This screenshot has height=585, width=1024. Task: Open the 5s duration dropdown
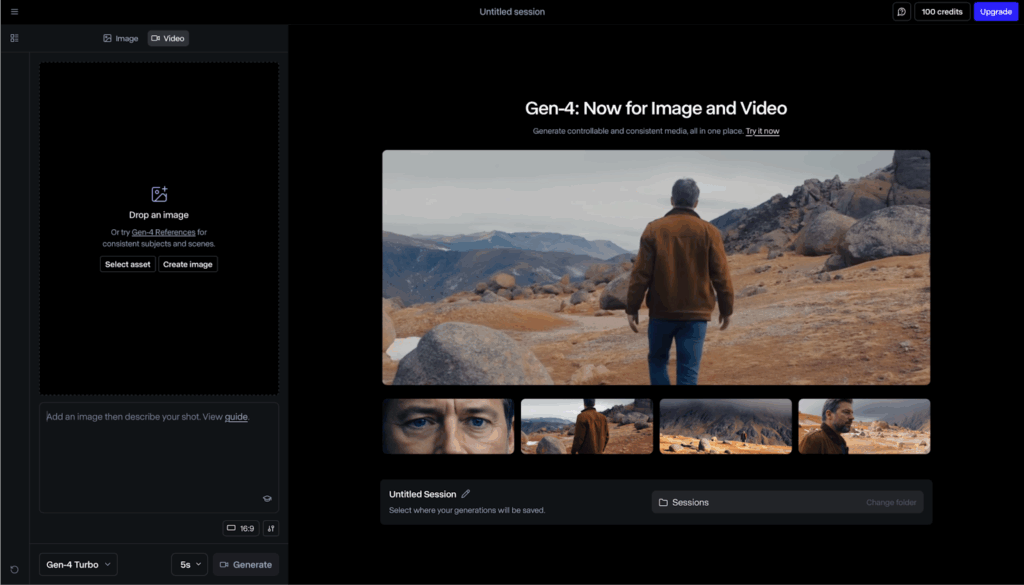point(189,565)
